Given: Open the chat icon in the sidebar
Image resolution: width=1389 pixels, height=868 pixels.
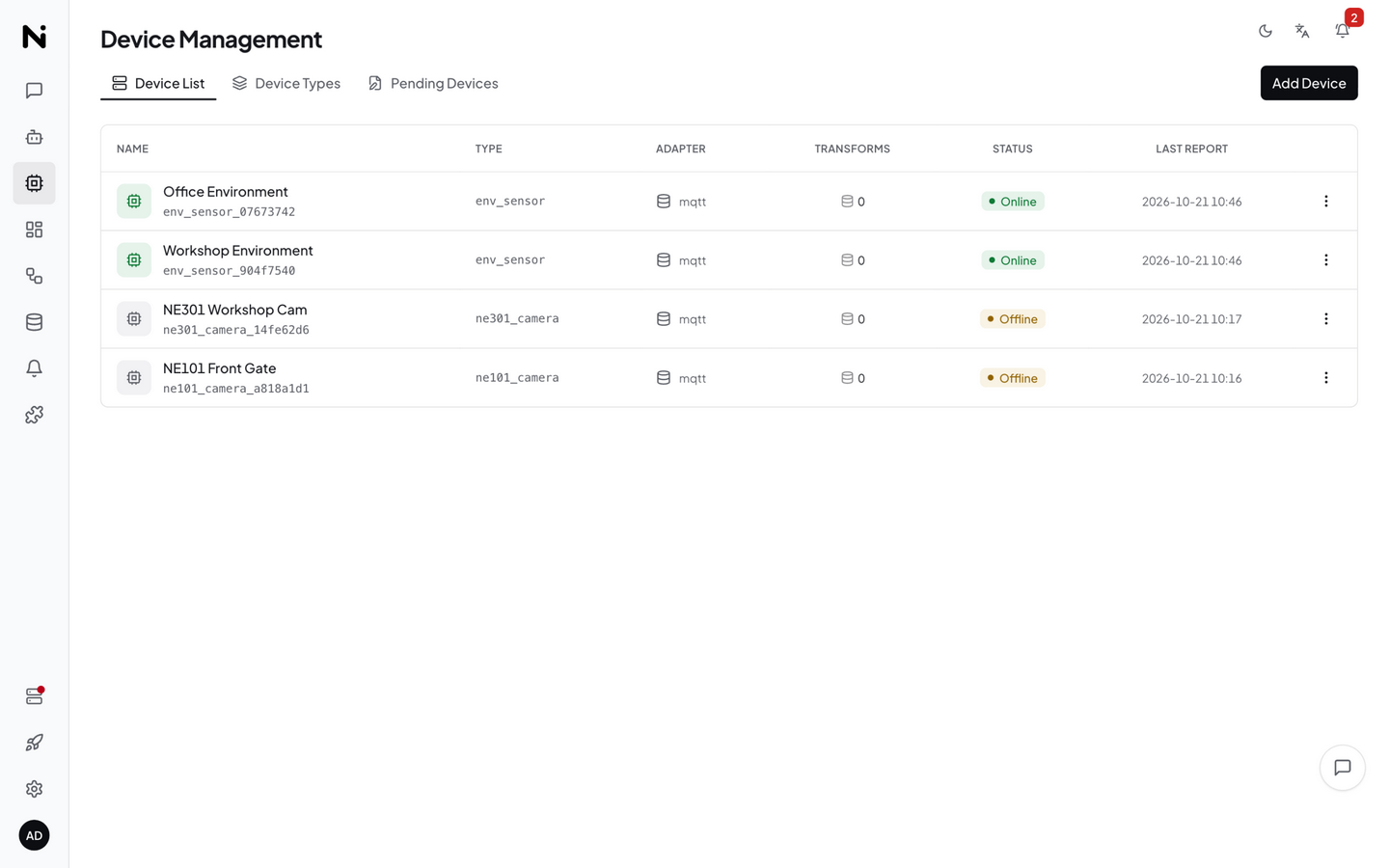Looking at the screenshot, I should pyautogui.click(x=34, y=91).
